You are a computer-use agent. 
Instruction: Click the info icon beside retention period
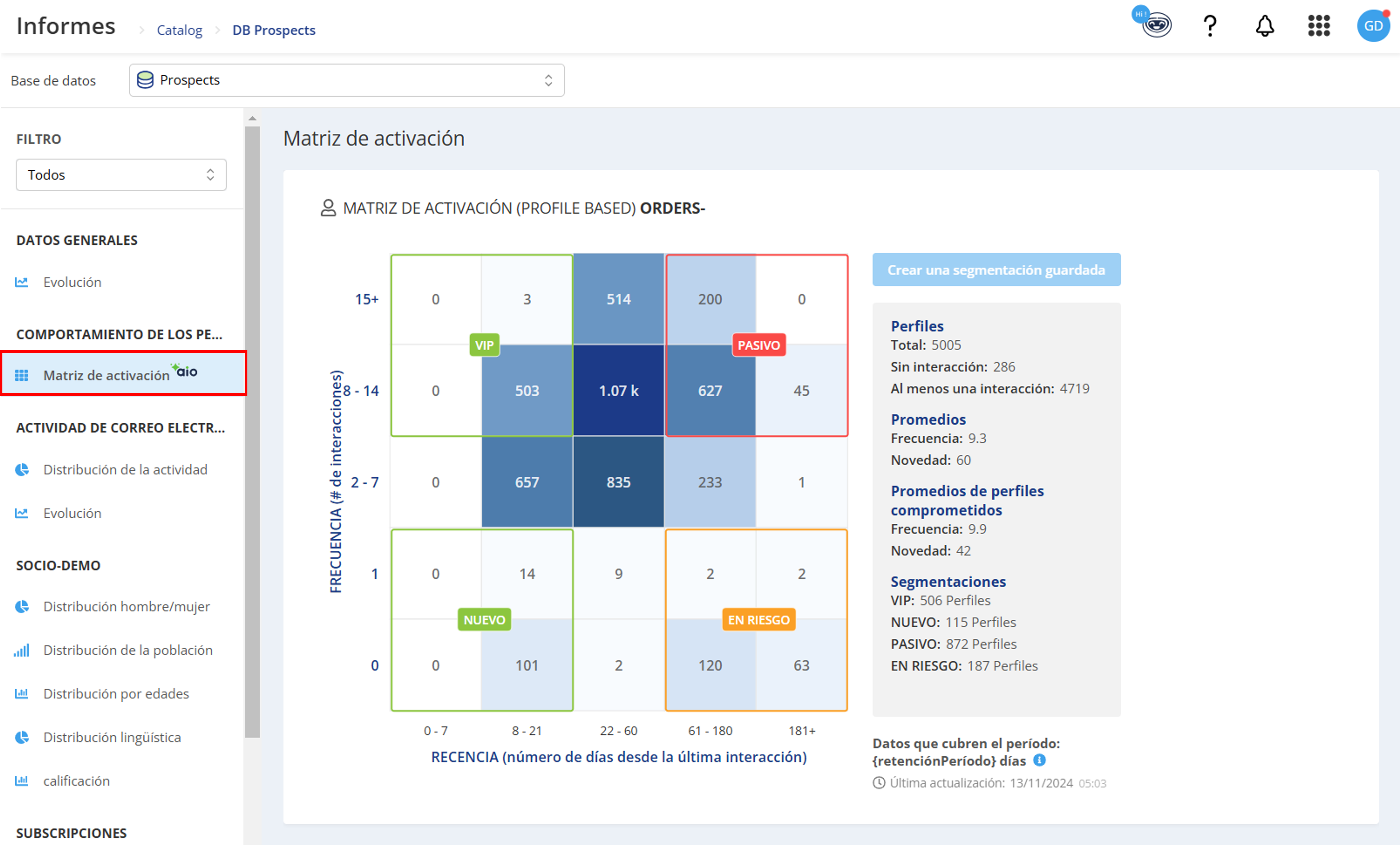point(1039,760)
